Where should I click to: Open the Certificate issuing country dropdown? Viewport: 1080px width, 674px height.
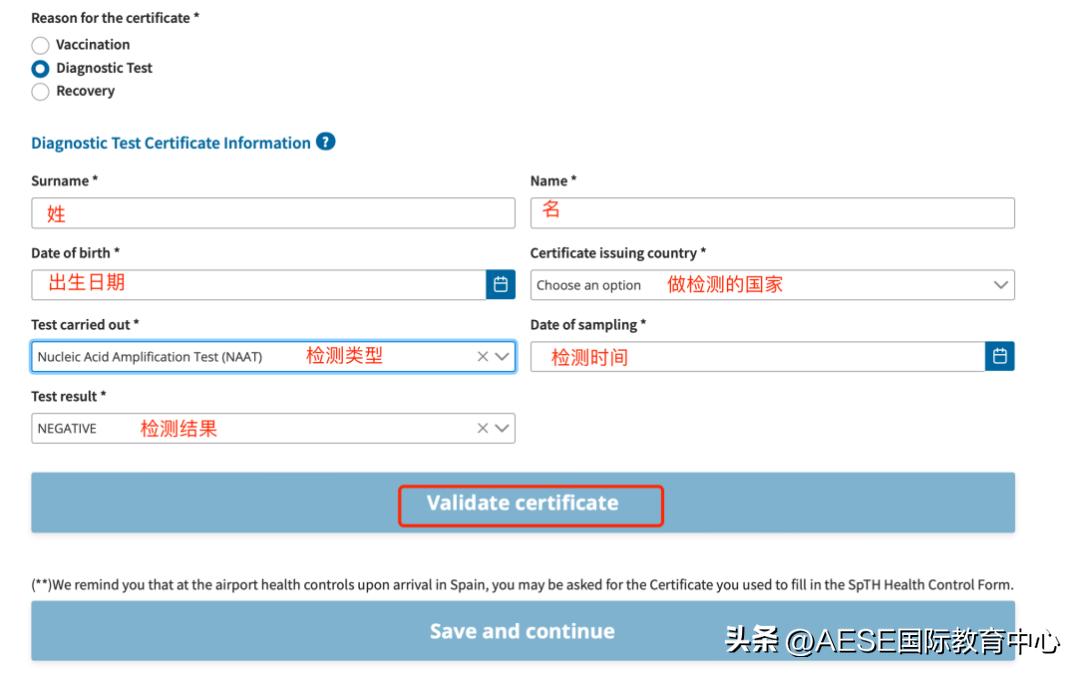[x=1000, y=284]
